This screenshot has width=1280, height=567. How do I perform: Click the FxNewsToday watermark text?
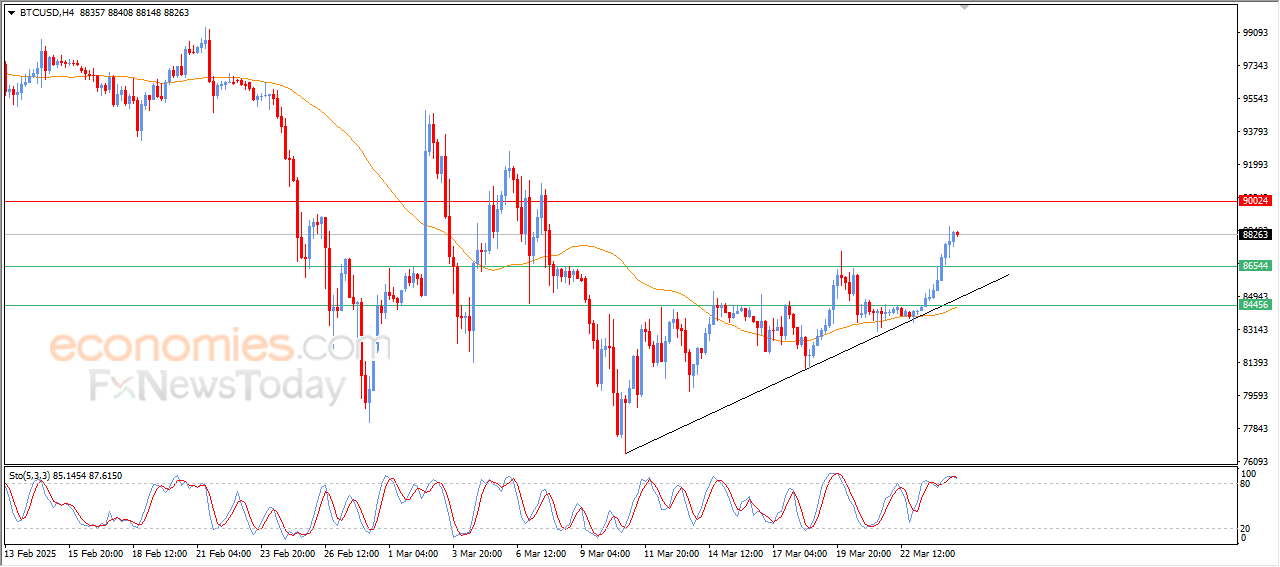[x=218, y=386]
